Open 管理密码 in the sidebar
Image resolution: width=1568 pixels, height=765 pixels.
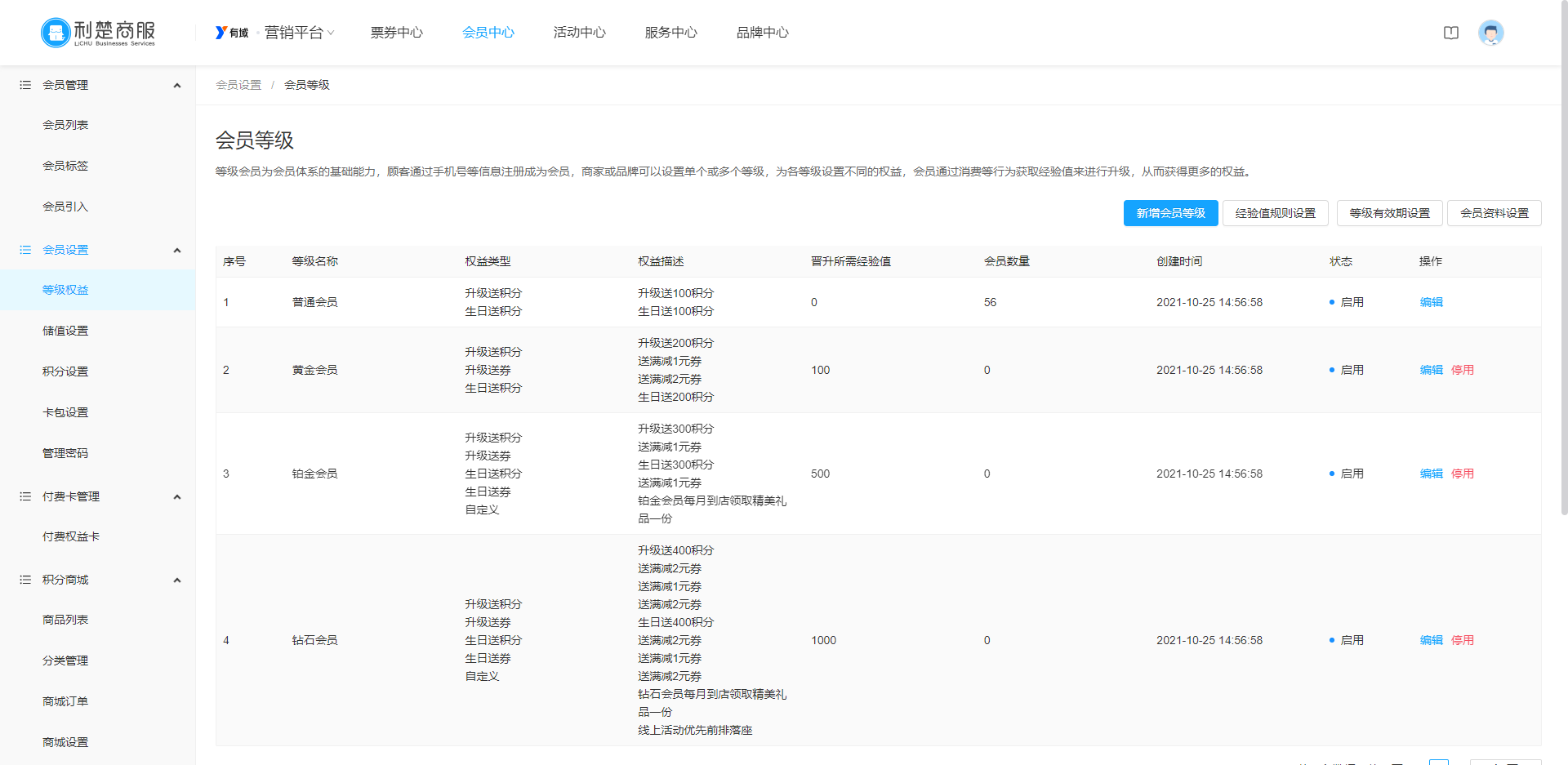[65, 453]
